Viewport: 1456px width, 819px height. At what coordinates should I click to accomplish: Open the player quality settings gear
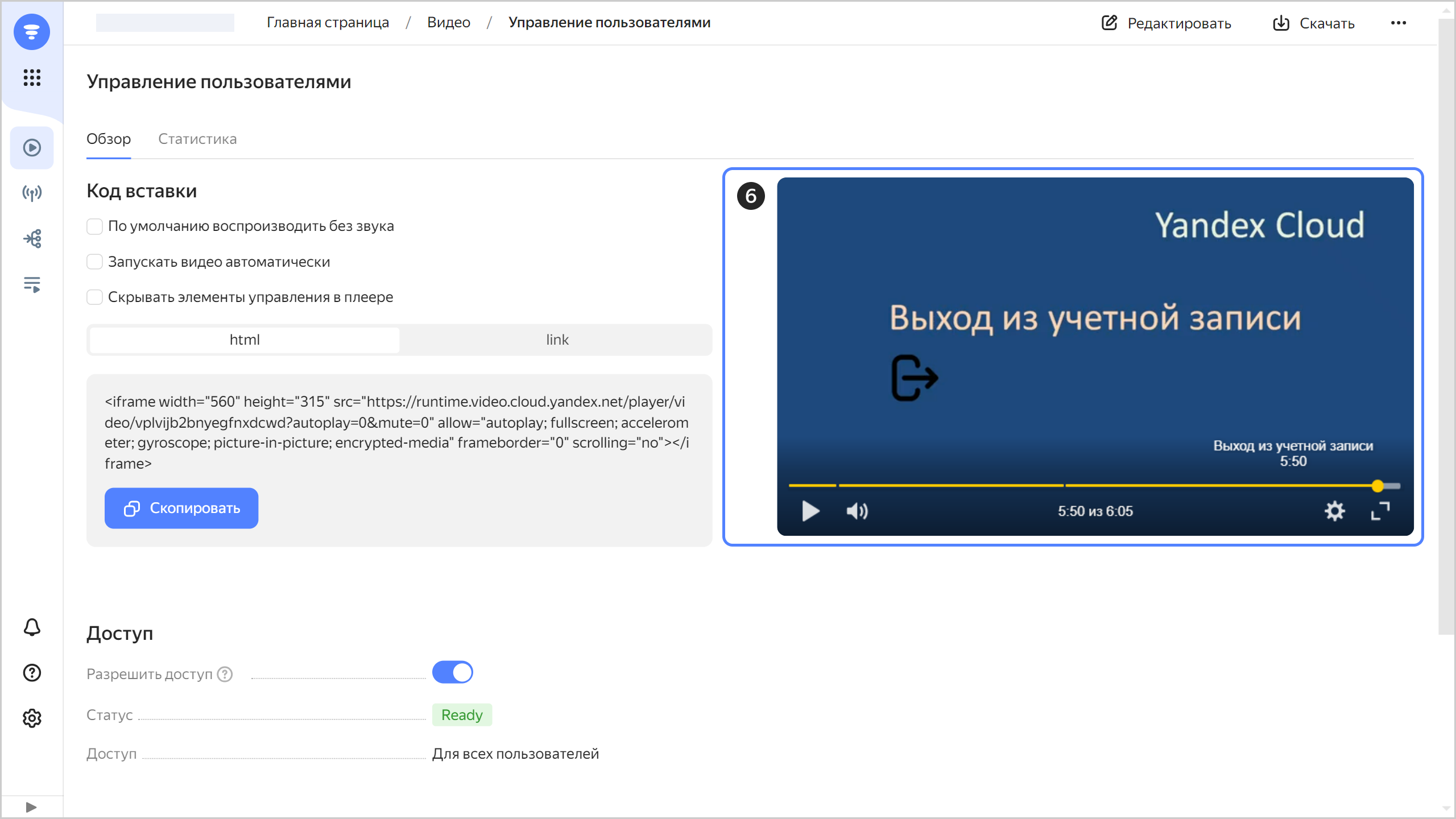(1334, 511)
